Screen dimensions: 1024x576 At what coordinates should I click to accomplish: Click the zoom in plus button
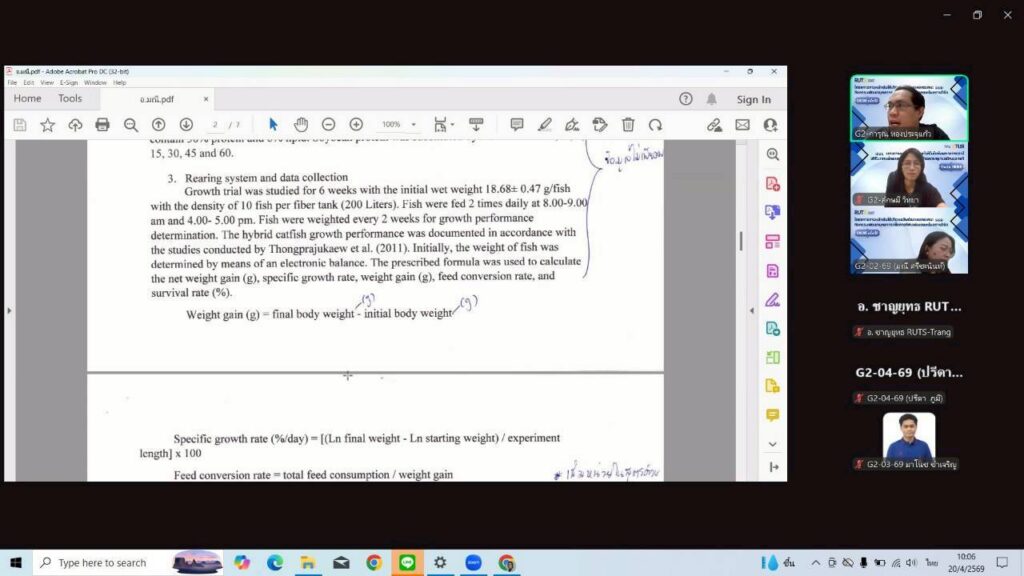356,125
